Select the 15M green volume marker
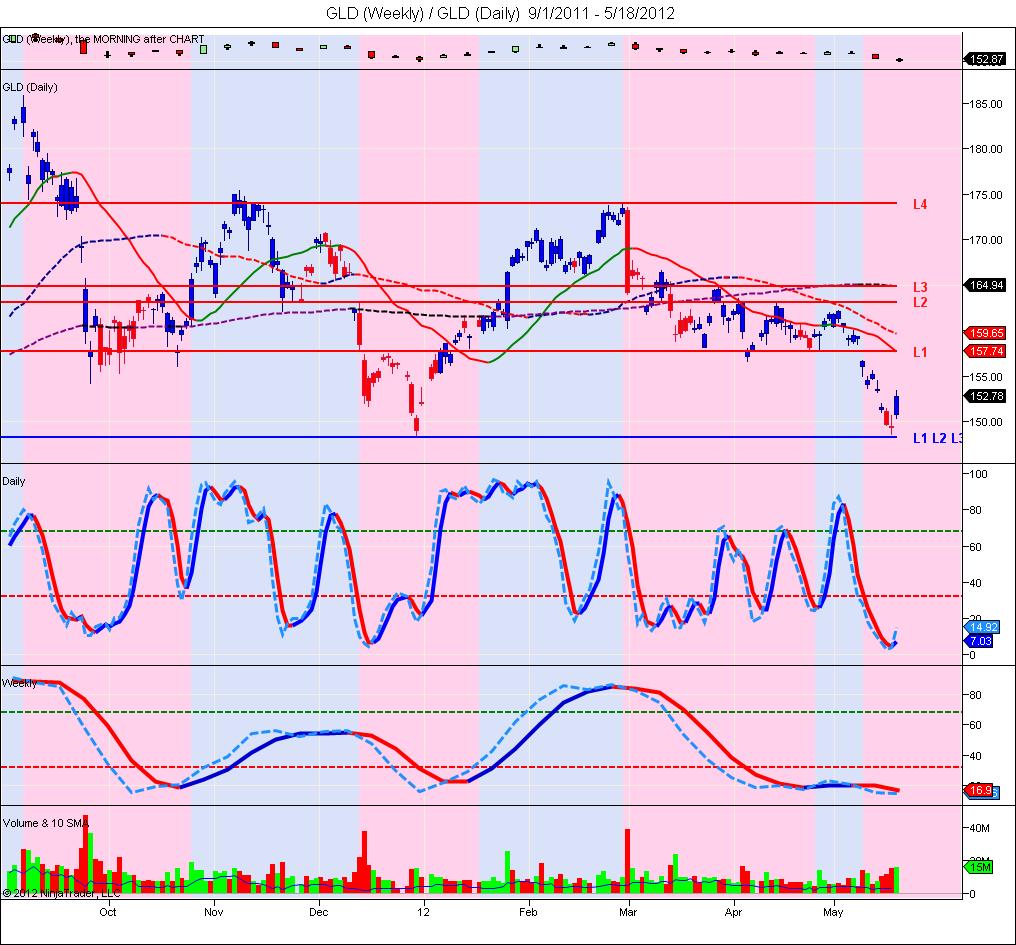1016x945 pixels. coord(980,867)
